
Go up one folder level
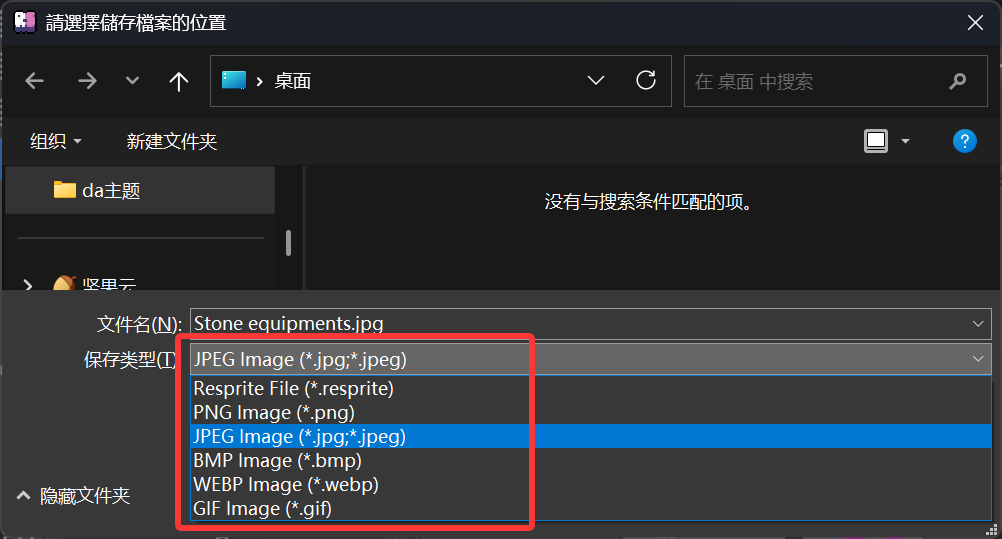179,81
